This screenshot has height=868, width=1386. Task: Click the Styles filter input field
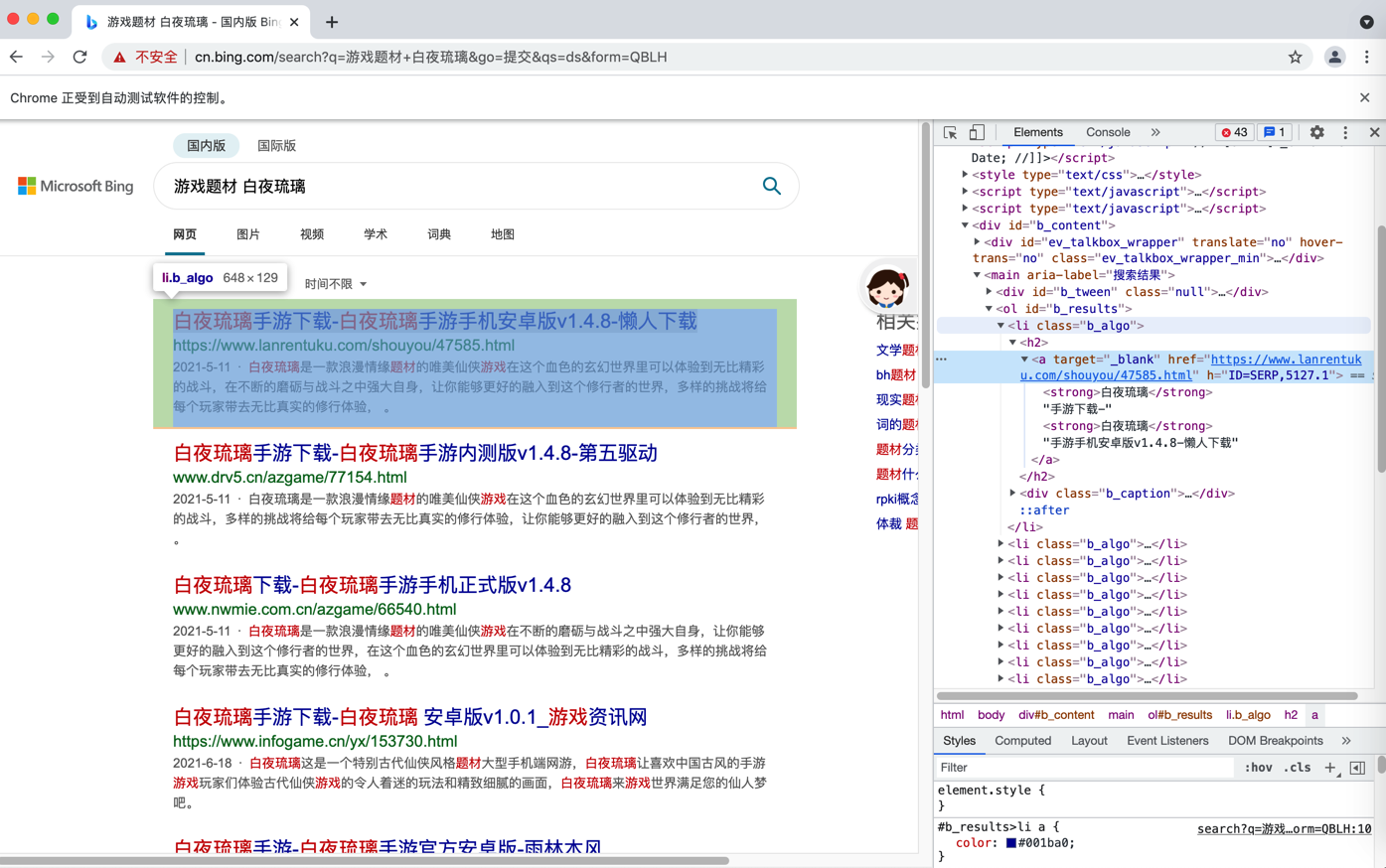tap(1084, 768)
